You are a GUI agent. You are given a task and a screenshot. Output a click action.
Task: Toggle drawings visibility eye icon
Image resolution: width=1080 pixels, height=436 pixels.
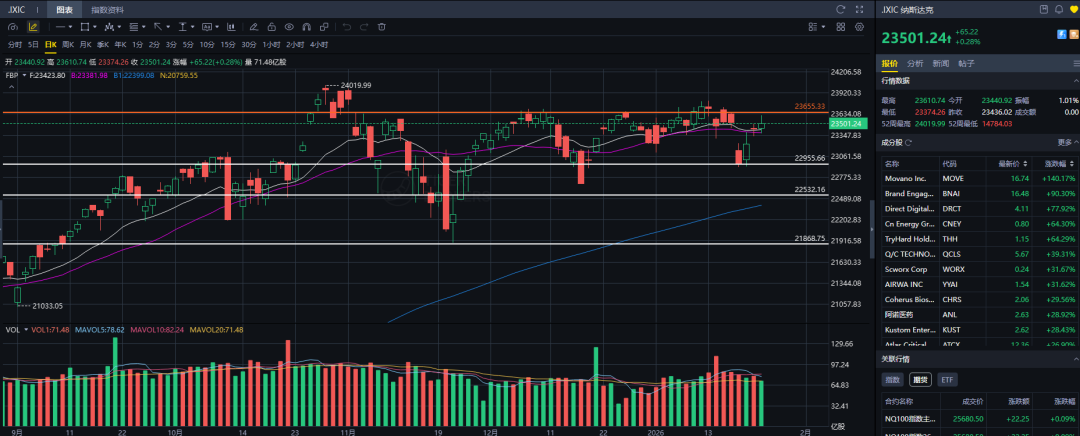[x=289, y=27]
